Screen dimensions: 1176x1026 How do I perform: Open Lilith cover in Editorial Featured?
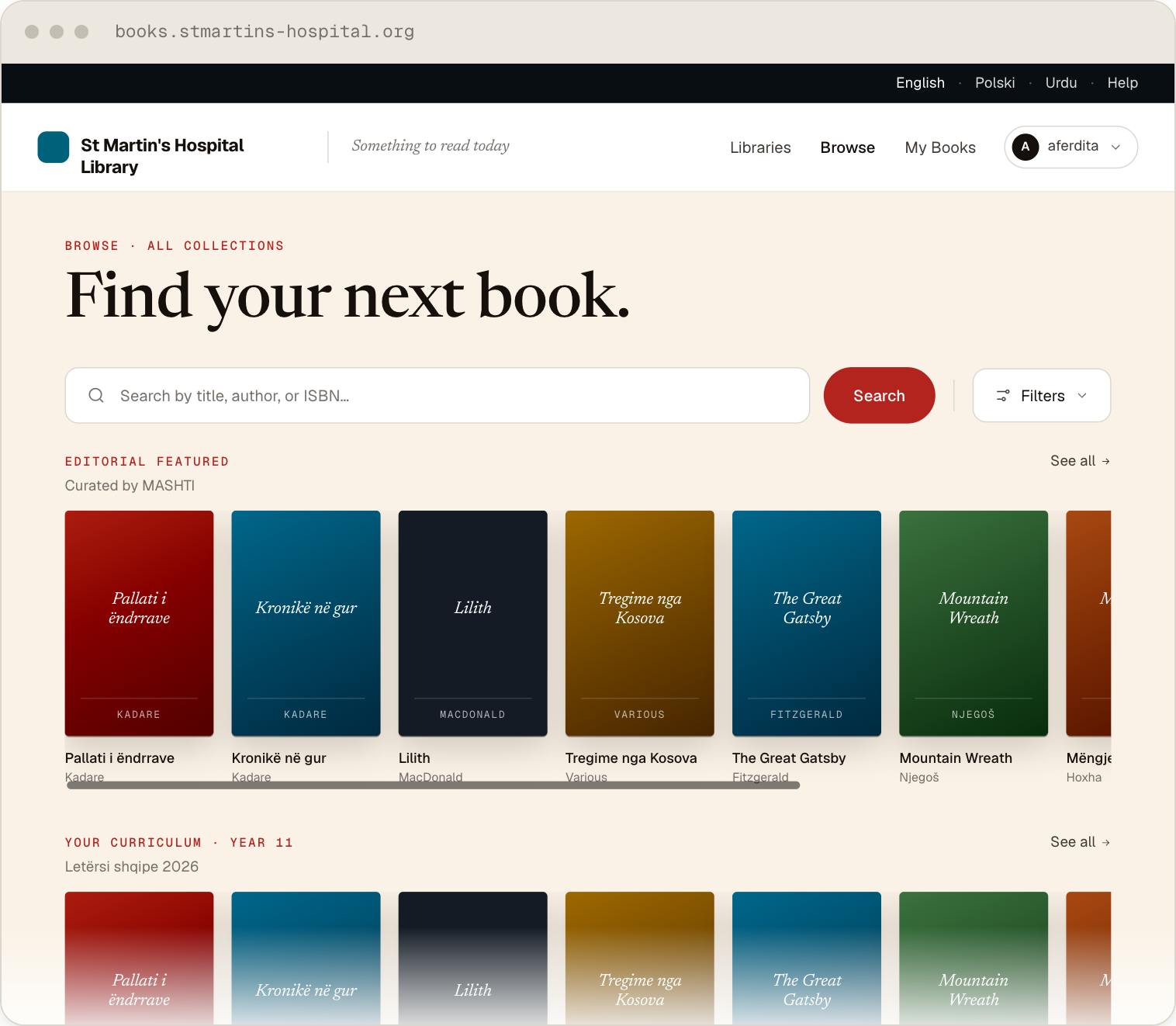point(473,623)
